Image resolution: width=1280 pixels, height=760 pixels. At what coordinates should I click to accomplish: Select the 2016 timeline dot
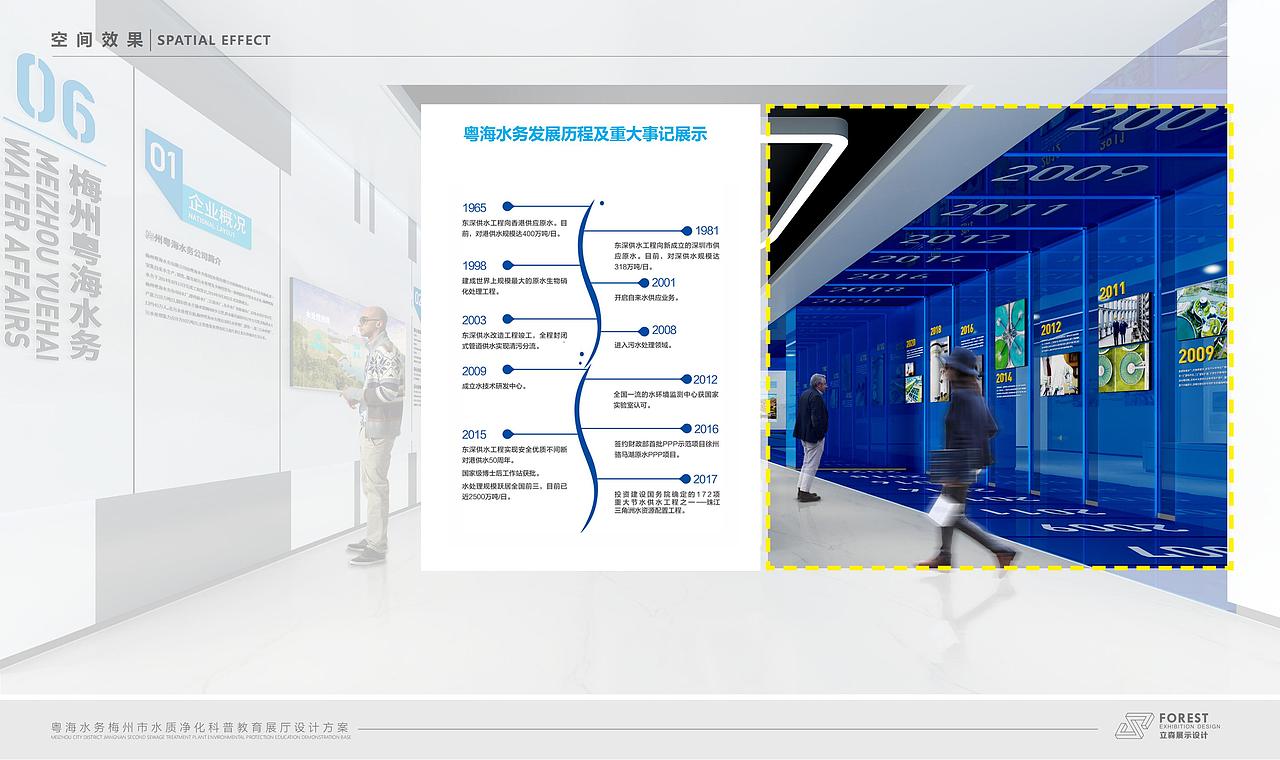click(686, 429)
